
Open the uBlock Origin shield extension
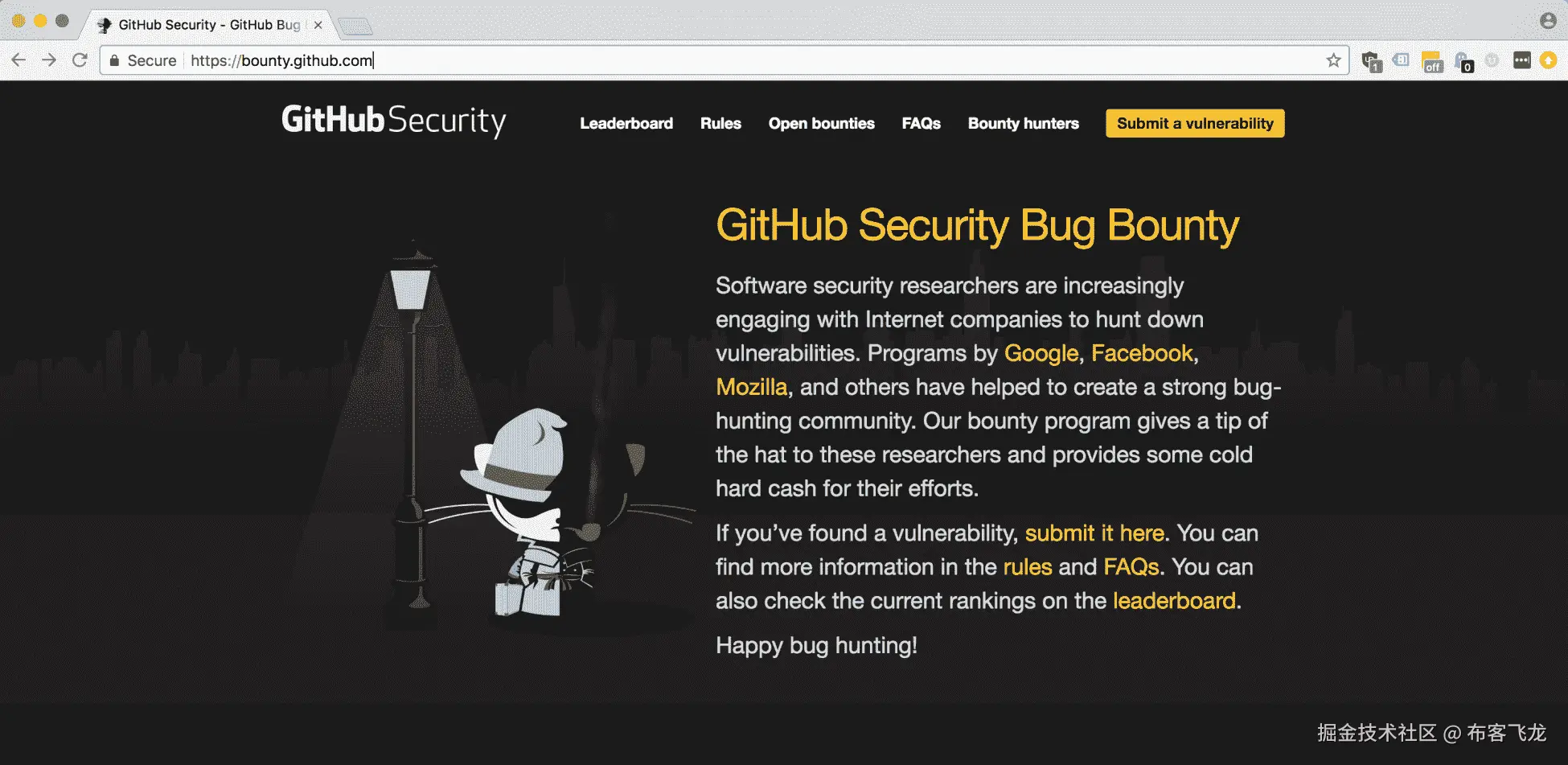coord(1371,61)
